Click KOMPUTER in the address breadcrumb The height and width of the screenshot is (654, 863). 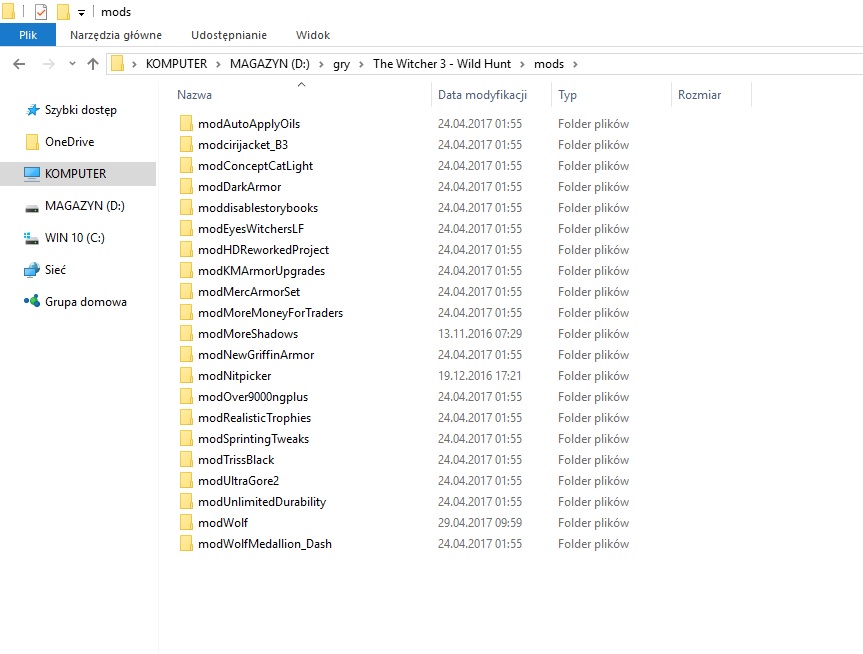point(176,64)
